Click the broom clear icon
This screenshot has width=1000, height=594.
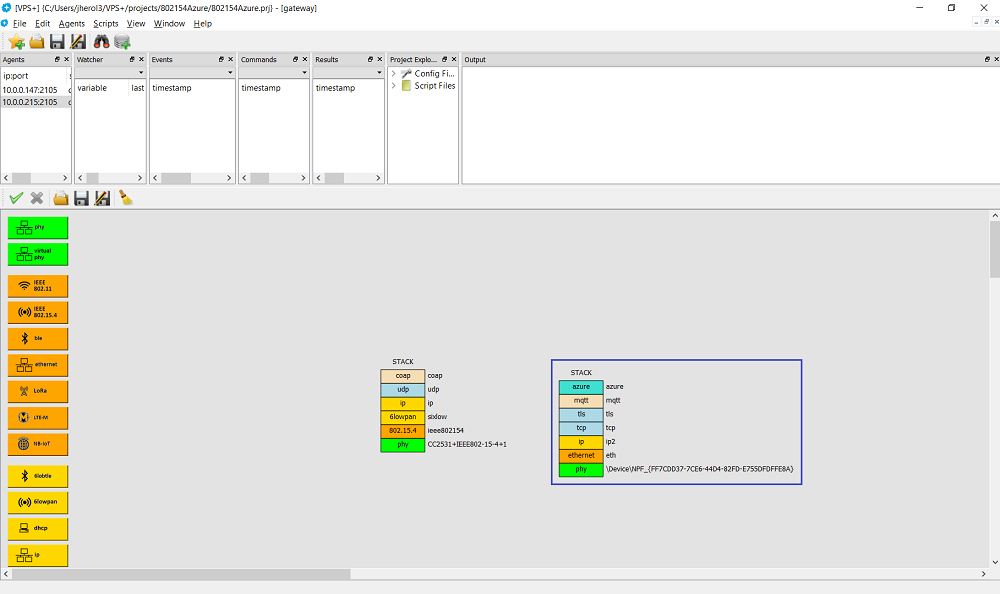coord(126,198)
